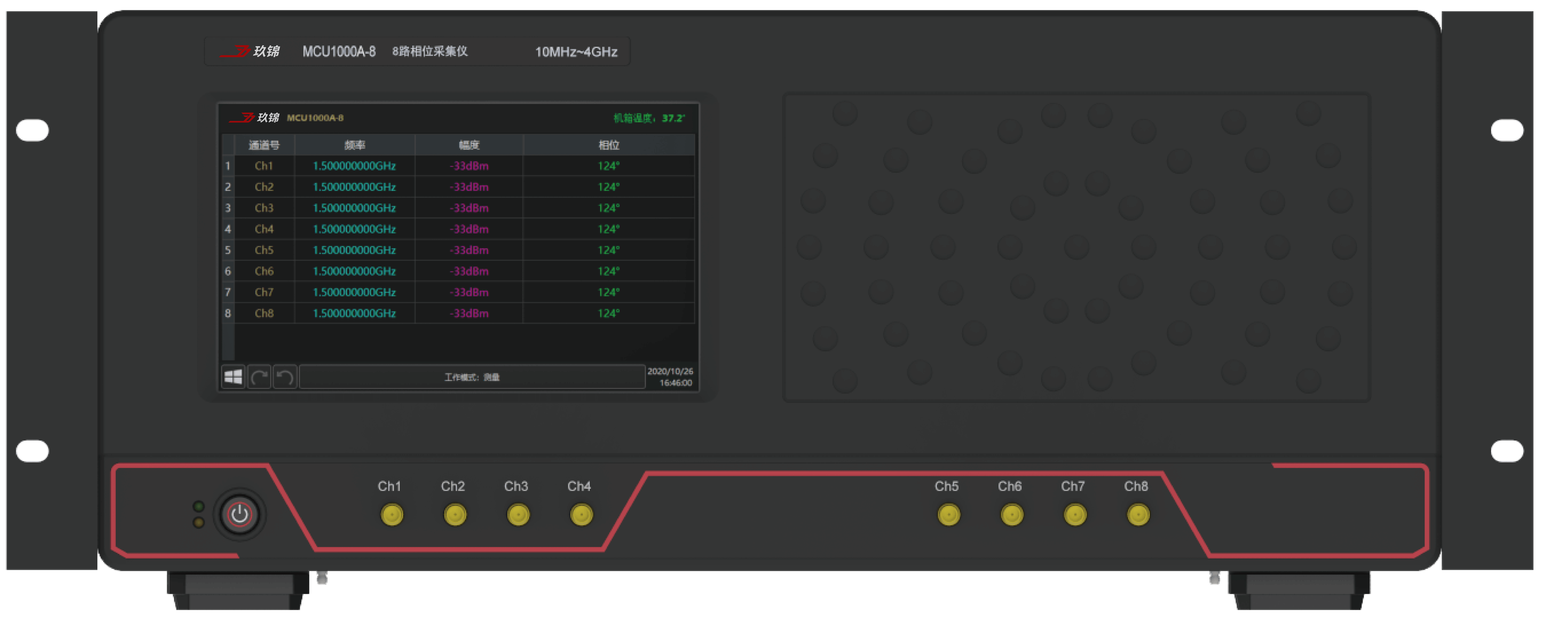Click Ch3 phase 124° cell
The image size is (1568, 626).
[x=609, y=208]
